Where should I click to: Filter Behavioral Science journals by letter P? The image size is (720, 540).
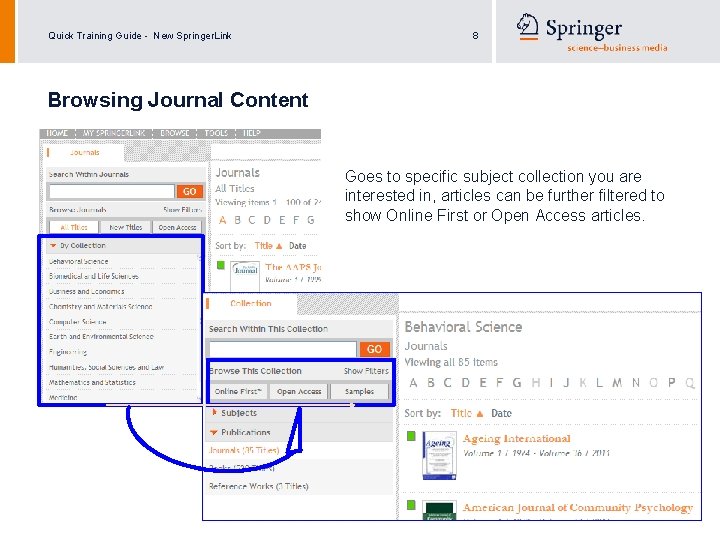coord(672,382)
